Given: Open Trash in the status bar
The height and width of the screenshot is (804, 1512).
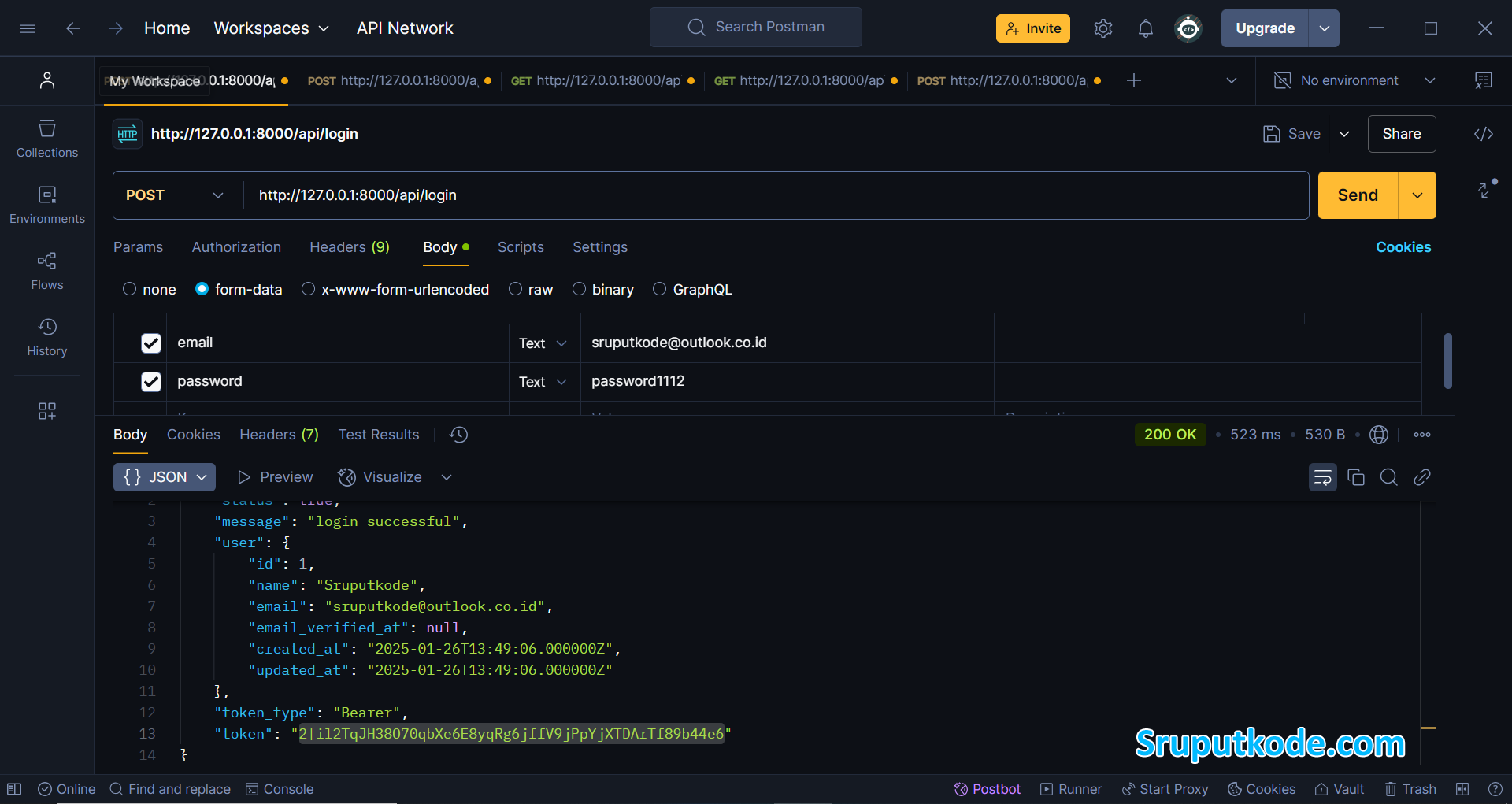Looking at the screenshot, I should pyautogui.click(x=1410, y=789).
